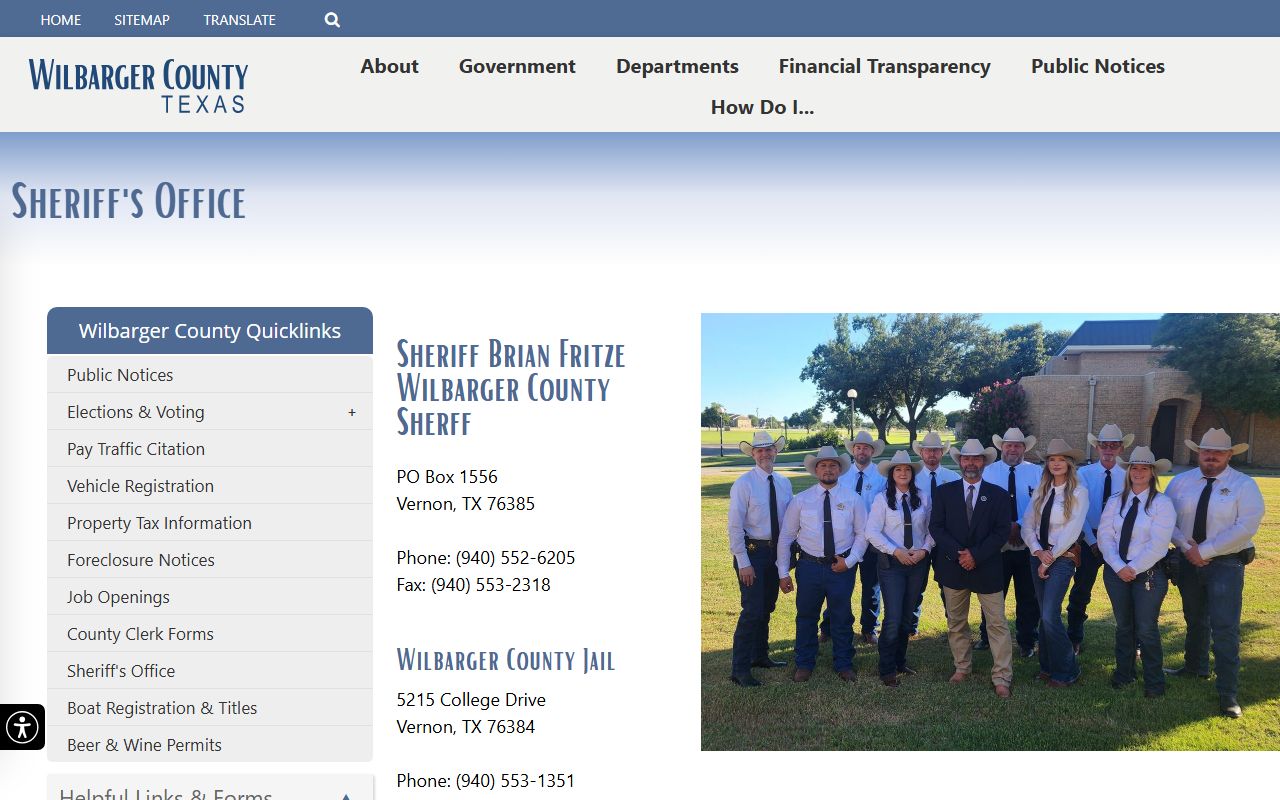Screen dimensions: 1280x800
Task: Open the About menu
Action: pyautogui.click(x=390, y=66)
